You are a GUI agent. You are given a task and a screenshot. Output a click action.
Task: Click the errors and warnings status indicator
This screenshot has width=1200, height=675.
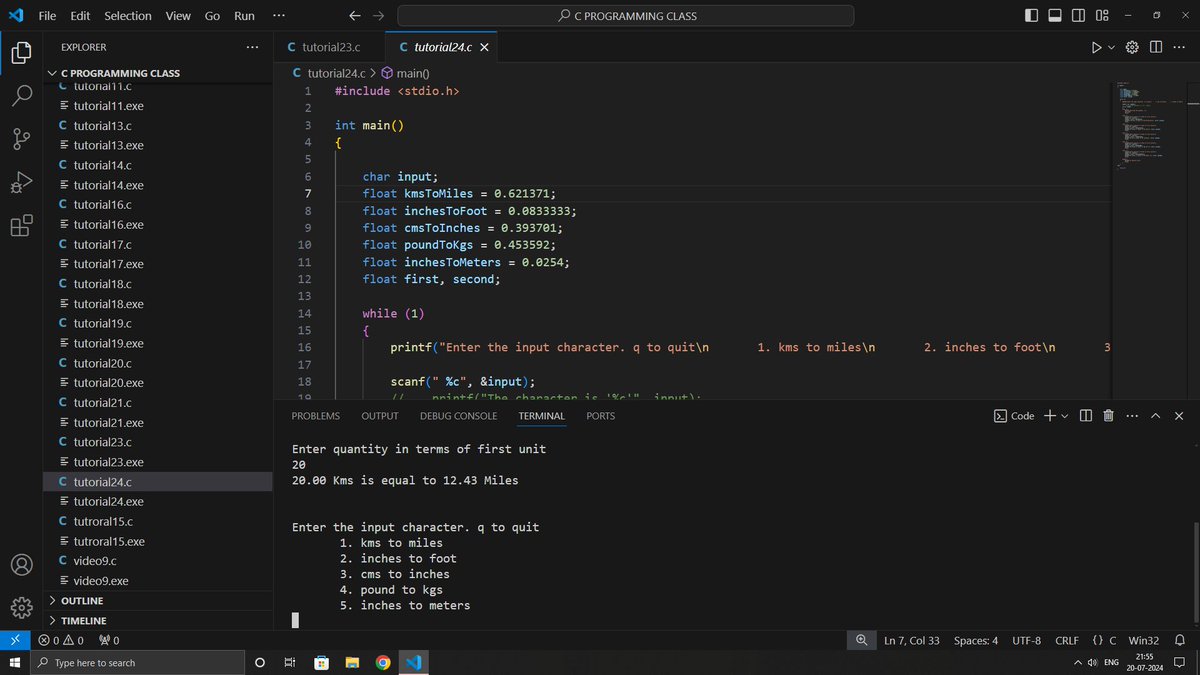[x=61, y=640]
